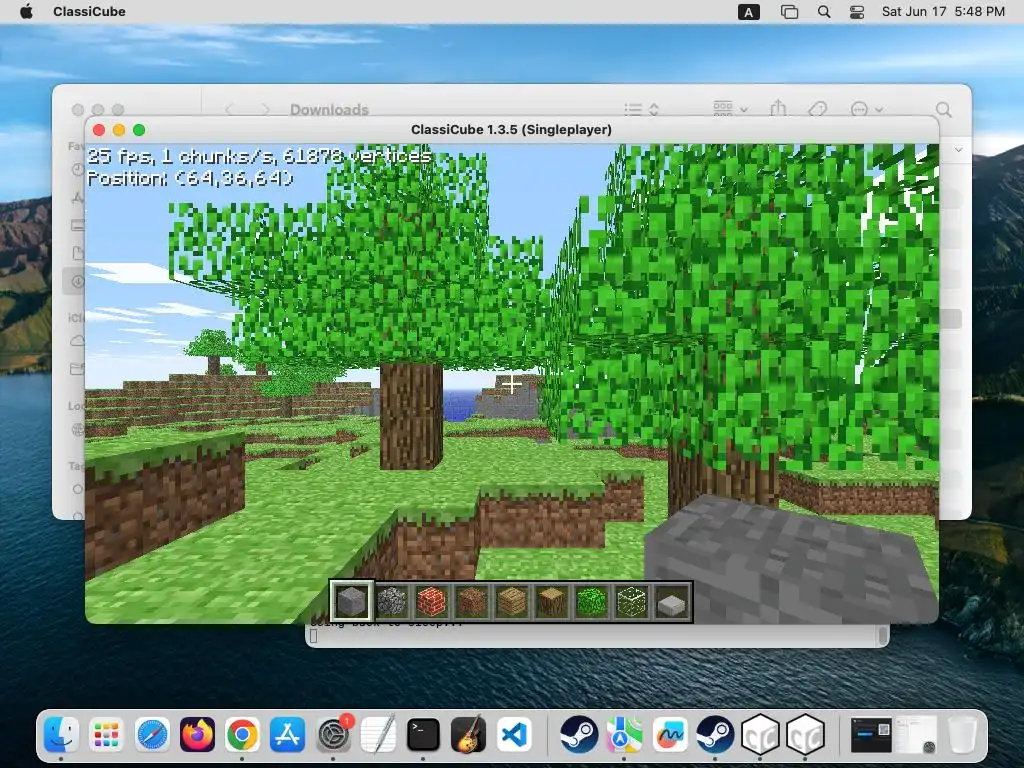Click the Steam icon next to Freeform
The height and width of the screenshot is (768, 1024).
[714, 734]
